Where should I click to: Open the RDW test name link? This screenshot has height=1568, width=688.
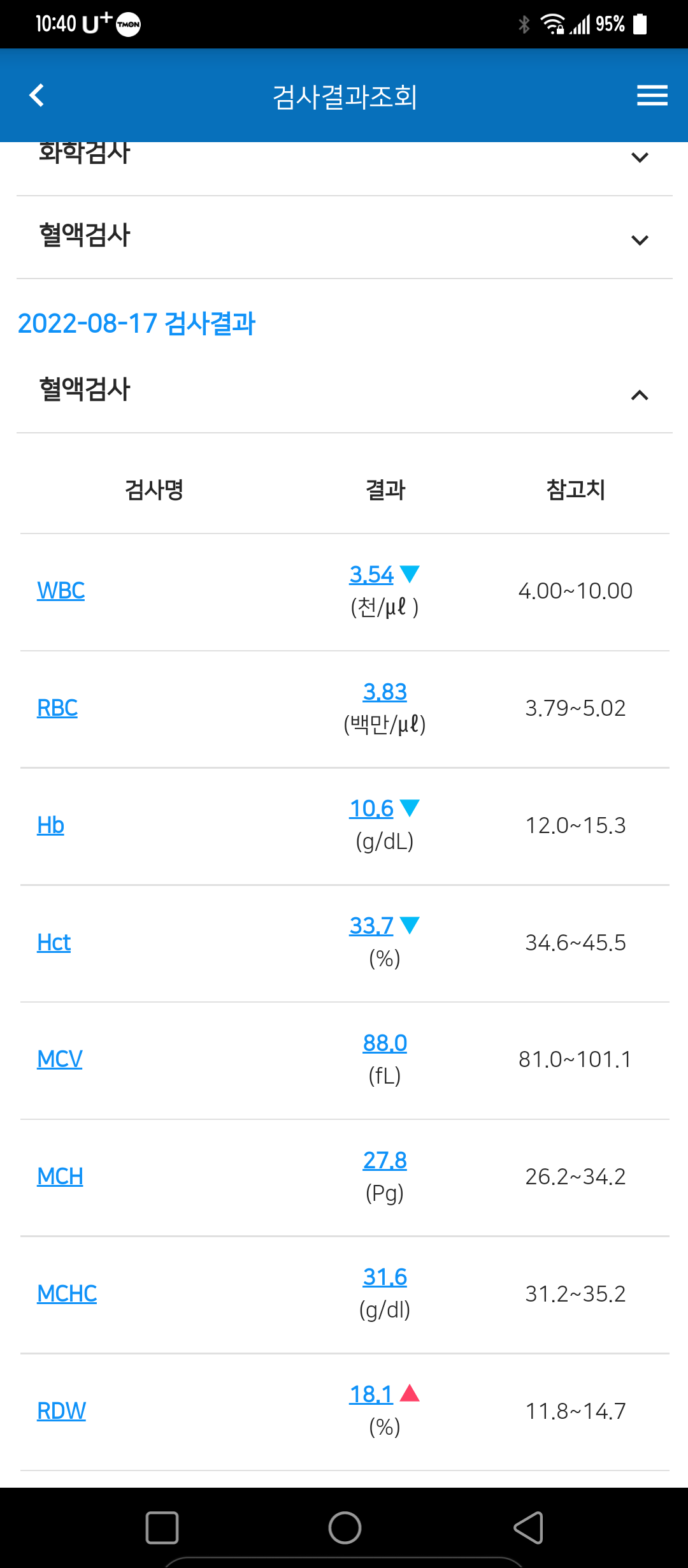61,1411
